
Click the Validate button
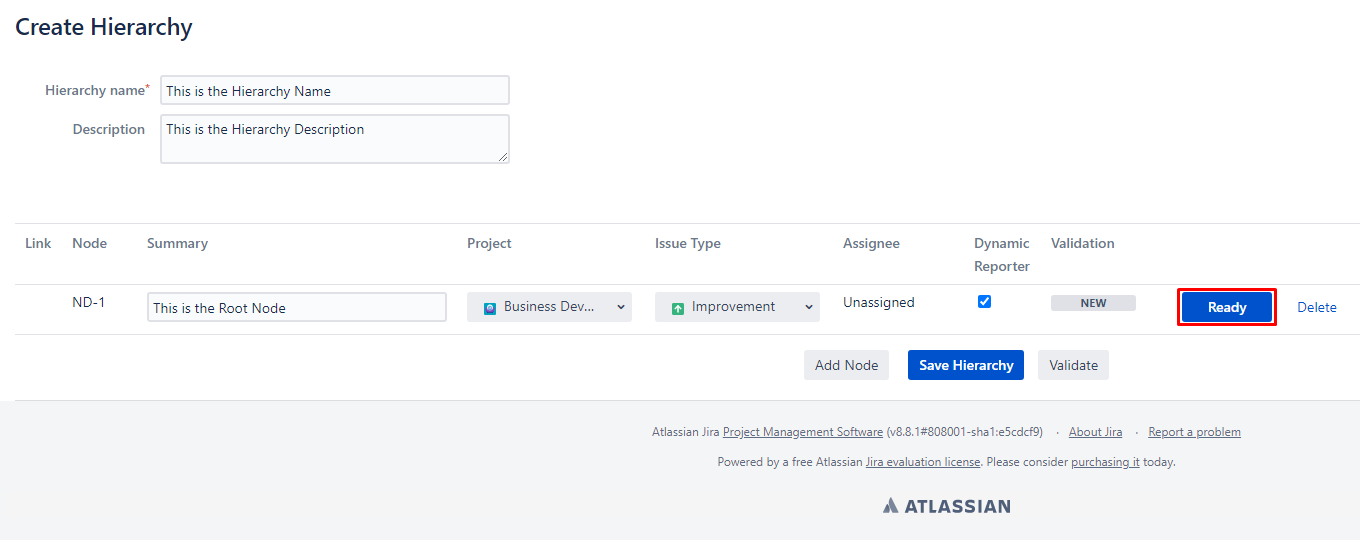1073,365
